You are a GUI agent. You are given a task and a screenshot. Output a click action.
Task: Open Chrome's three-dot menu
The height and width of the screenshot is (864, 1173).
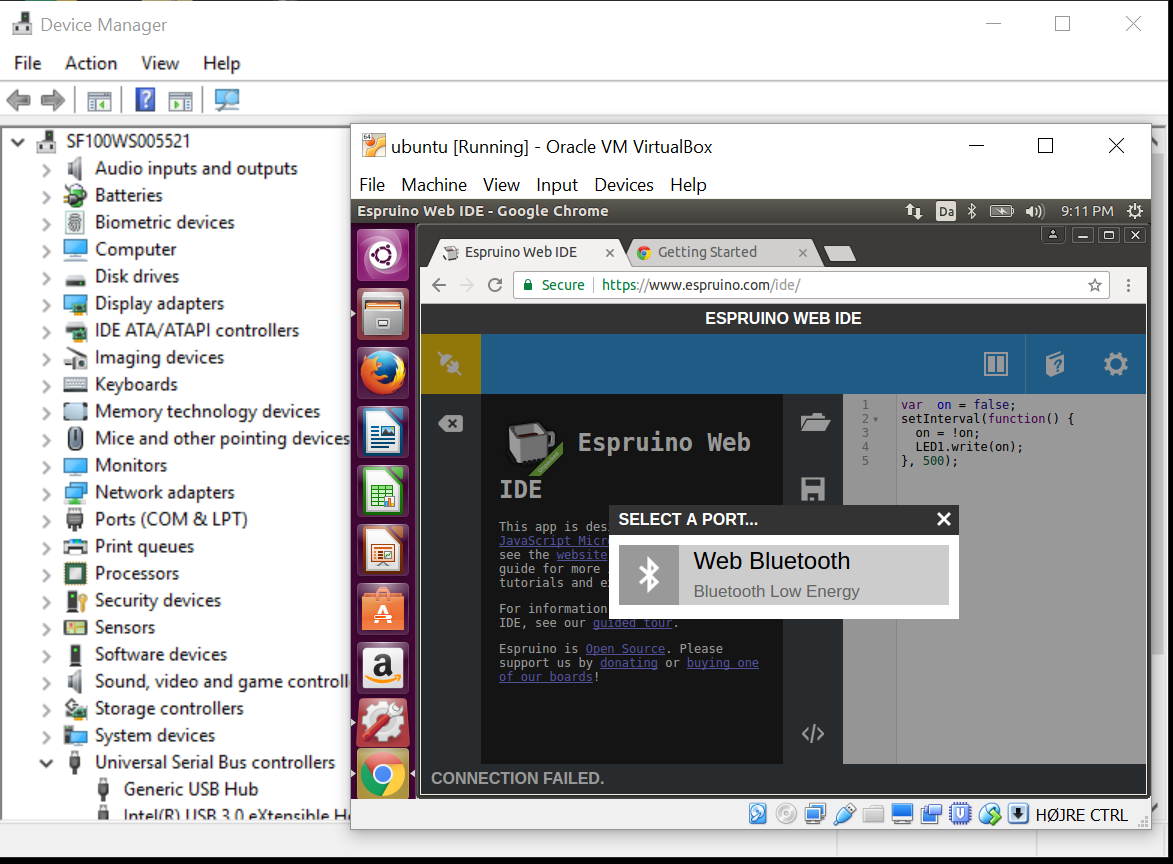point(1128,285)
